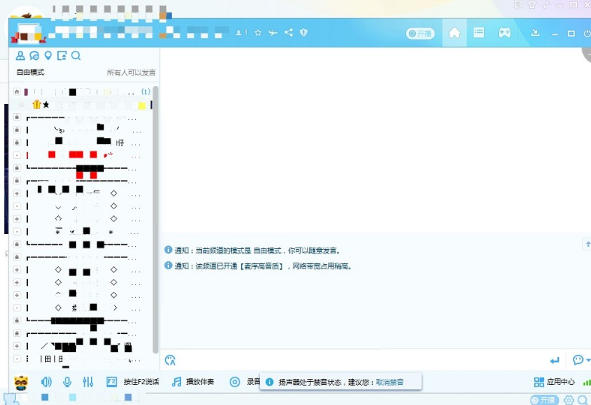
Task: Collapse the top channel tree root node
Action: [17, 92]
